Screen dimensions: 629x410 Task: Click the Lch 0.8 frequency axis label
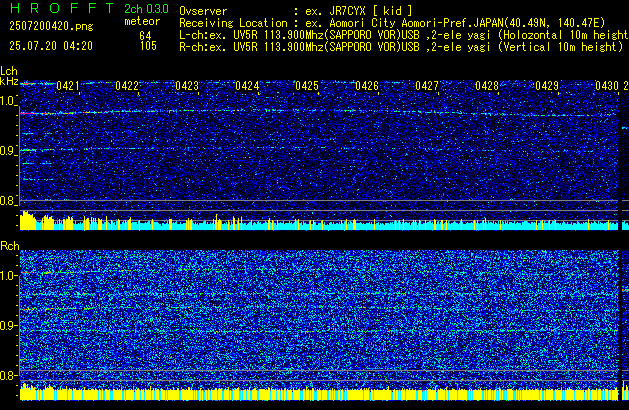(x=8, y=201)
